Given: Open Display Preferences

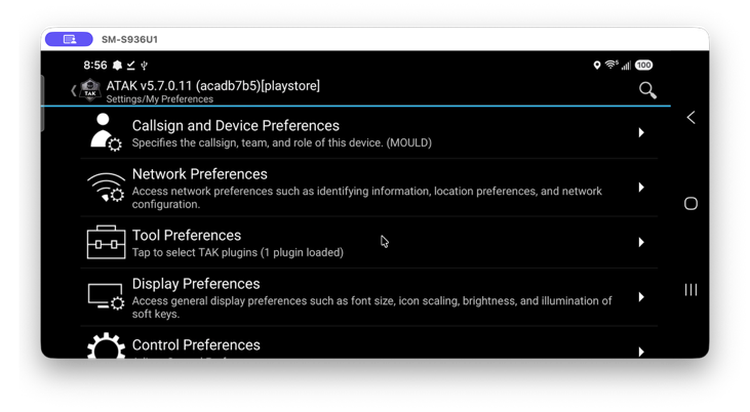Looking at the screenshot, I should [x=369, y=297].
